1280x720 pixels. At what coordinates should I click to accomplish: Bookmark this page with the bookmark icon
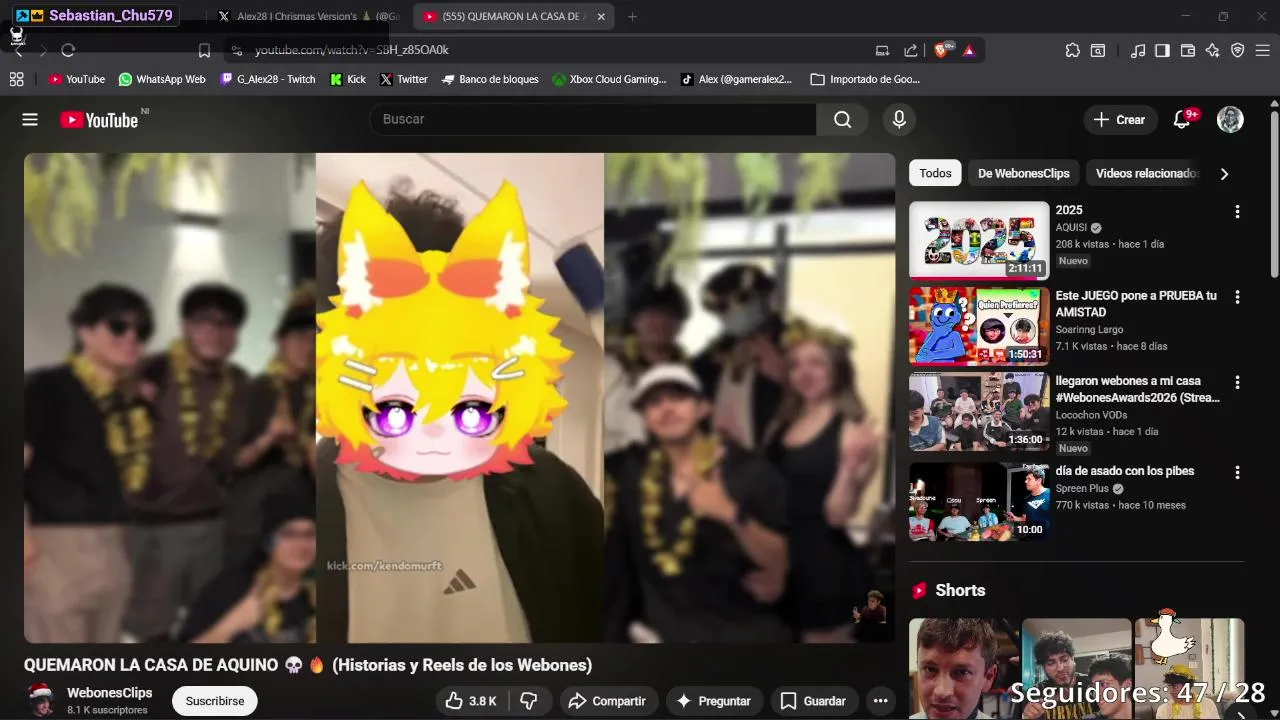(204, 50)
